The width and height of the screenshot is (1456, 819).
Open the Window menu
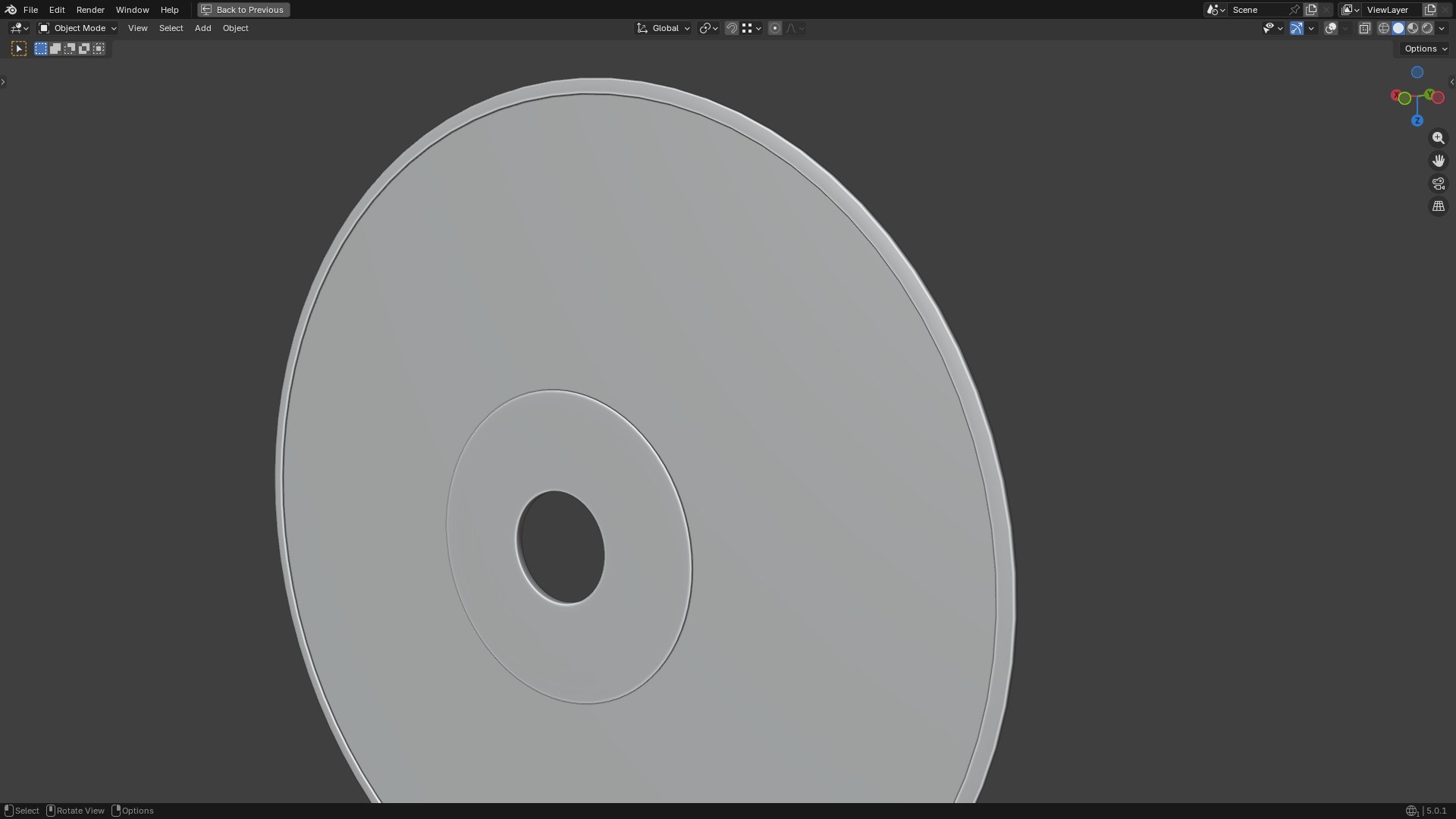(132, 10)
